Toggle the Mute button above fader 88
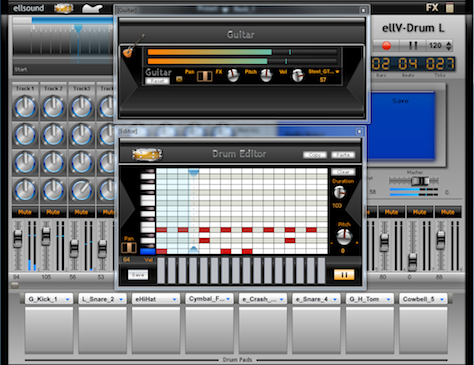The width and height of the screenshot is (474, 365). pos(448,212)
